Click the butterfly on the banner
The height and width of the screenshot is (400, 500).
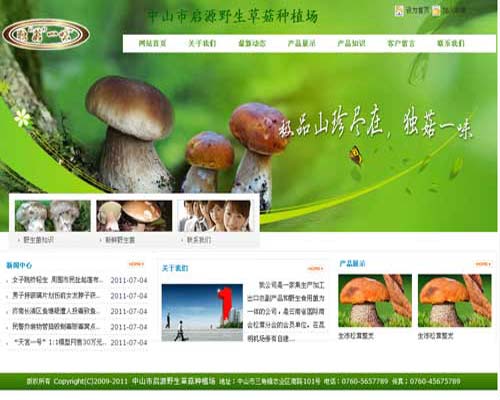coord(356,155)
